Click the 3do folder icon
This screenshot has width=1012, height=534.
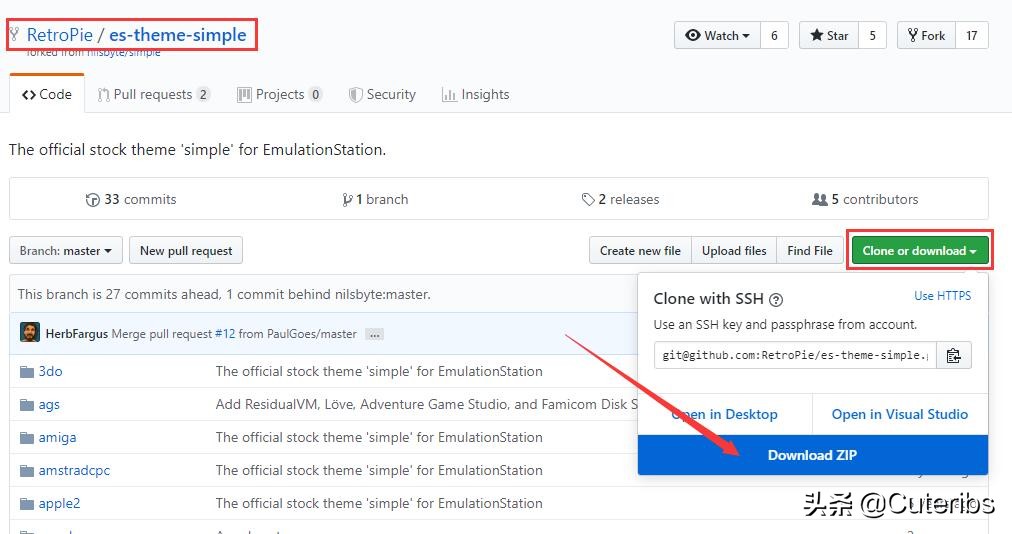[x=27, y=372]
